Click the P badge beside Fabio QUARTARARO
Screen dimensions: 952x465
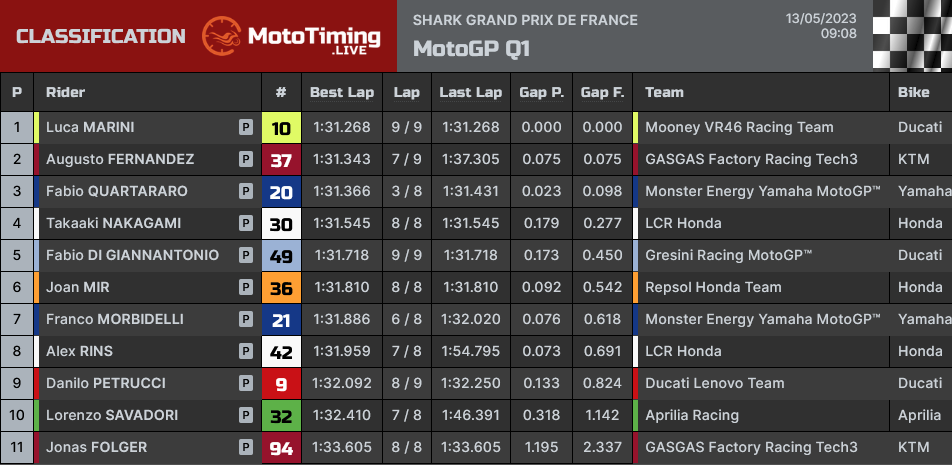pyautogui.click(x=245, y=191)
